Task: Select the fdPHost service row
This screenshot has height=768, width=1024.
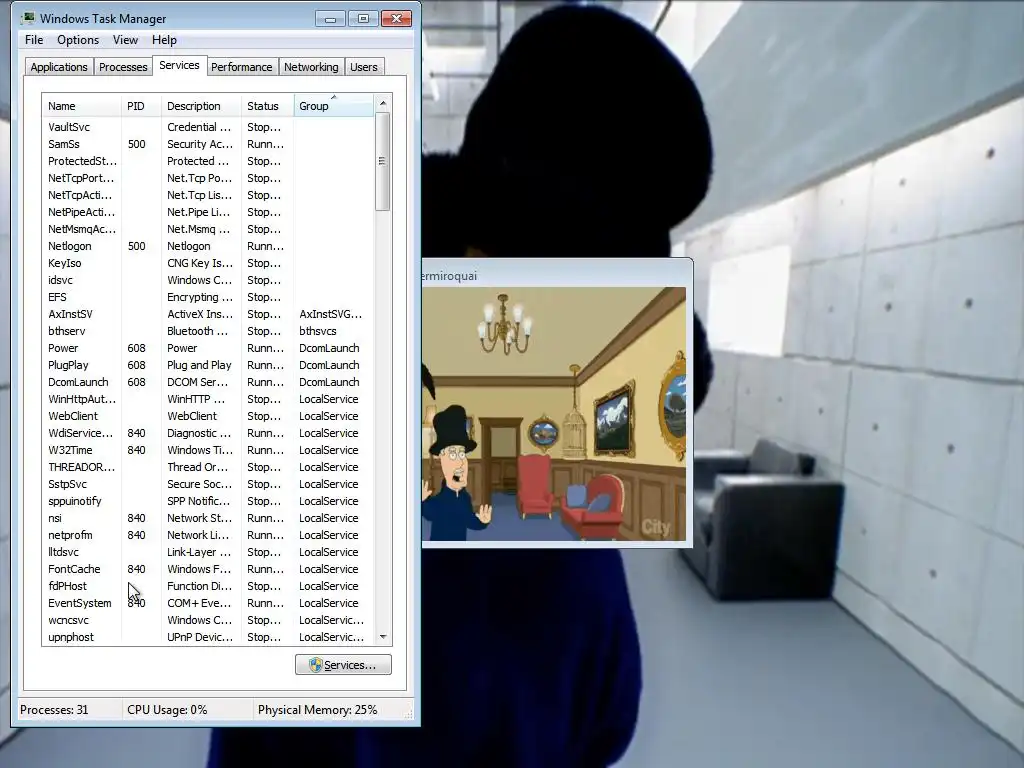Action: pos(208,585)
